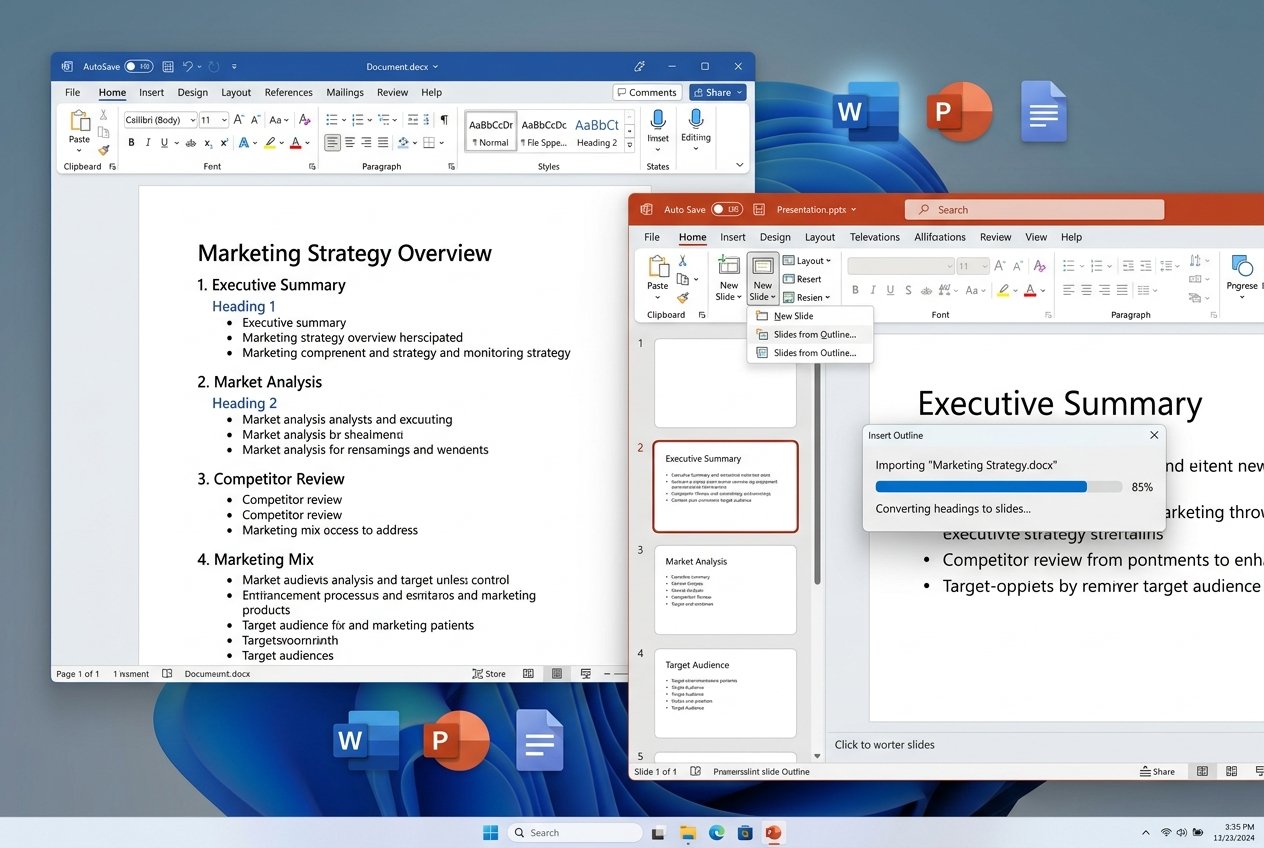Apply superscript in Word's Font group
The height and width of the screenshot is (848, 1264).
tap(223, 143)
